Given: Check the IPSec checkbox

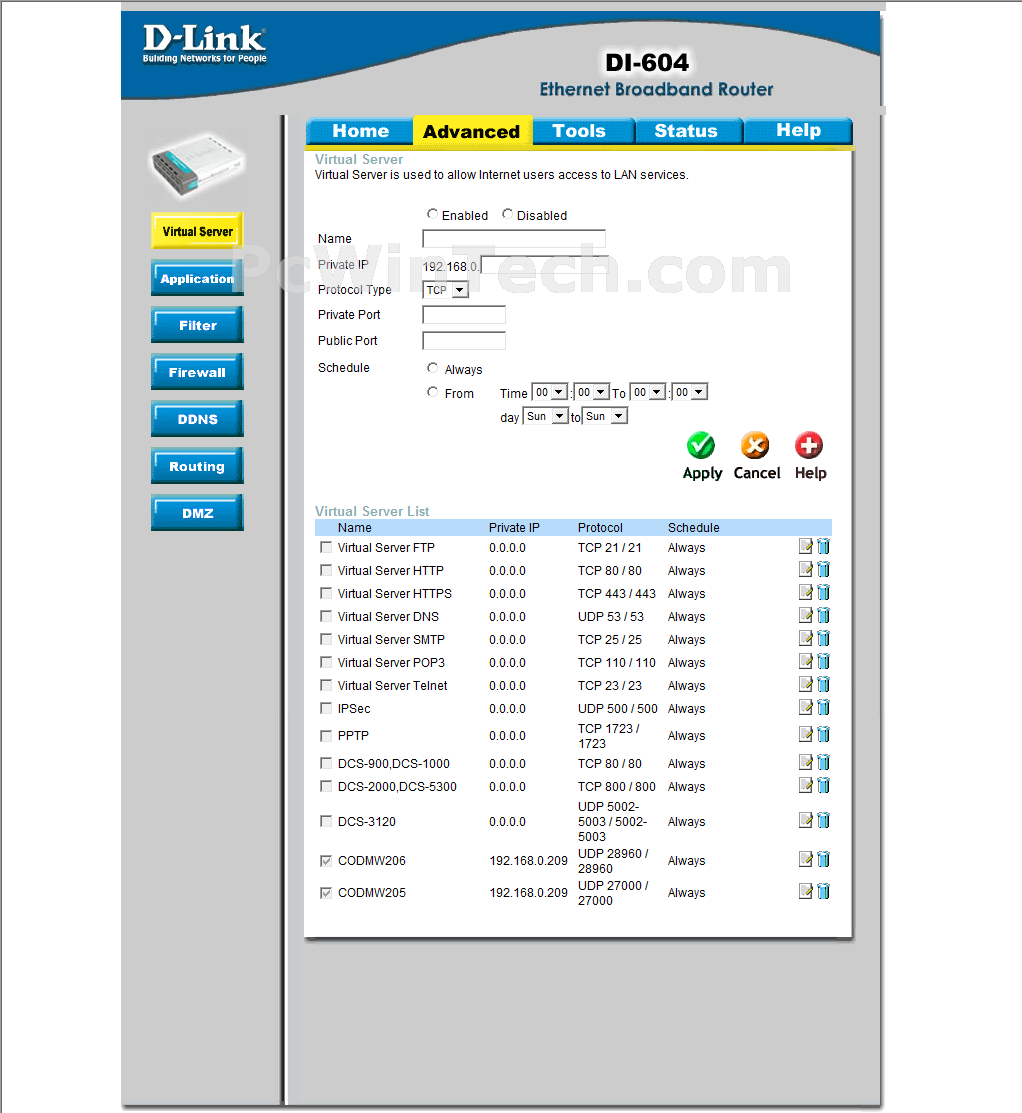Looking at the screenshot, I should coord(326,708).
